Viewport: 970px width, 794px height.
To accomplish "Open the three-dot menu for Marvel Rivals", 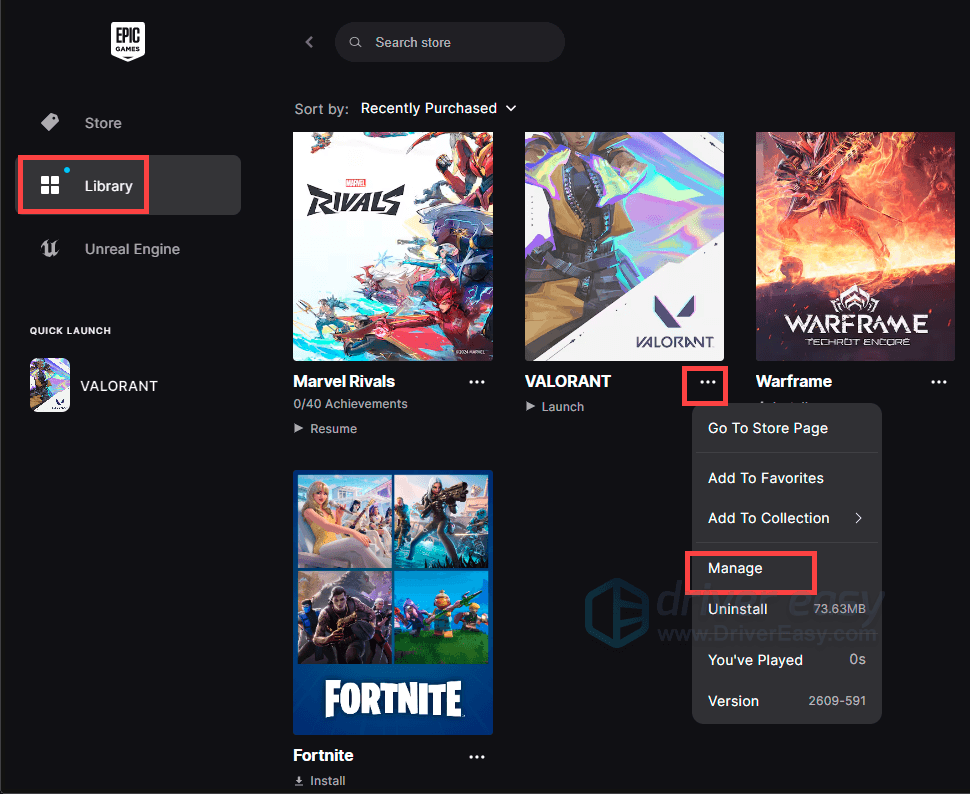I will click(x=477, y=382).
